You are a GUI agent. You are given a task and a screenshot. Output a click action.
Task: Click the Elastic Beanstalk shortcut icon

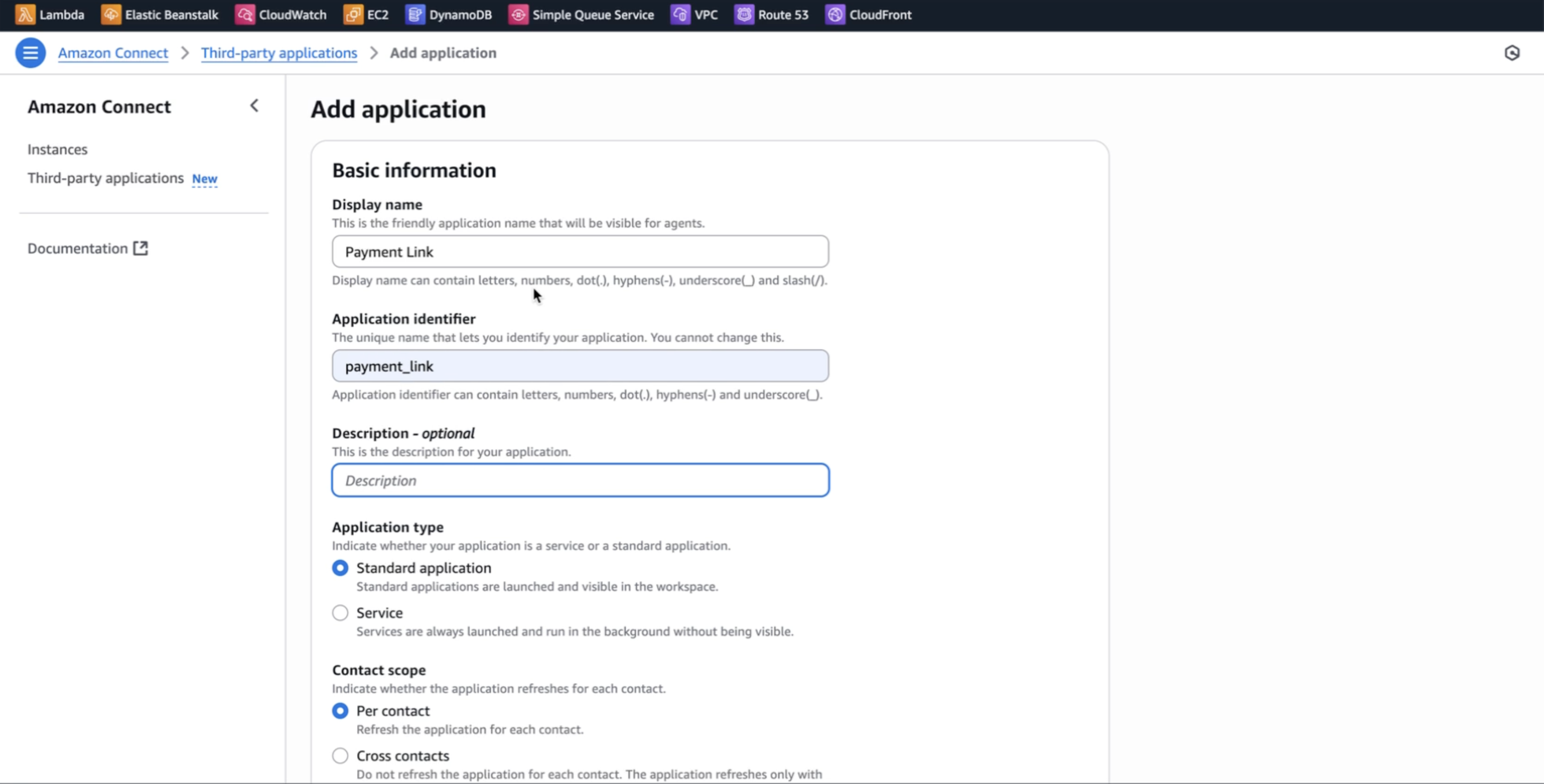point(110,14)
